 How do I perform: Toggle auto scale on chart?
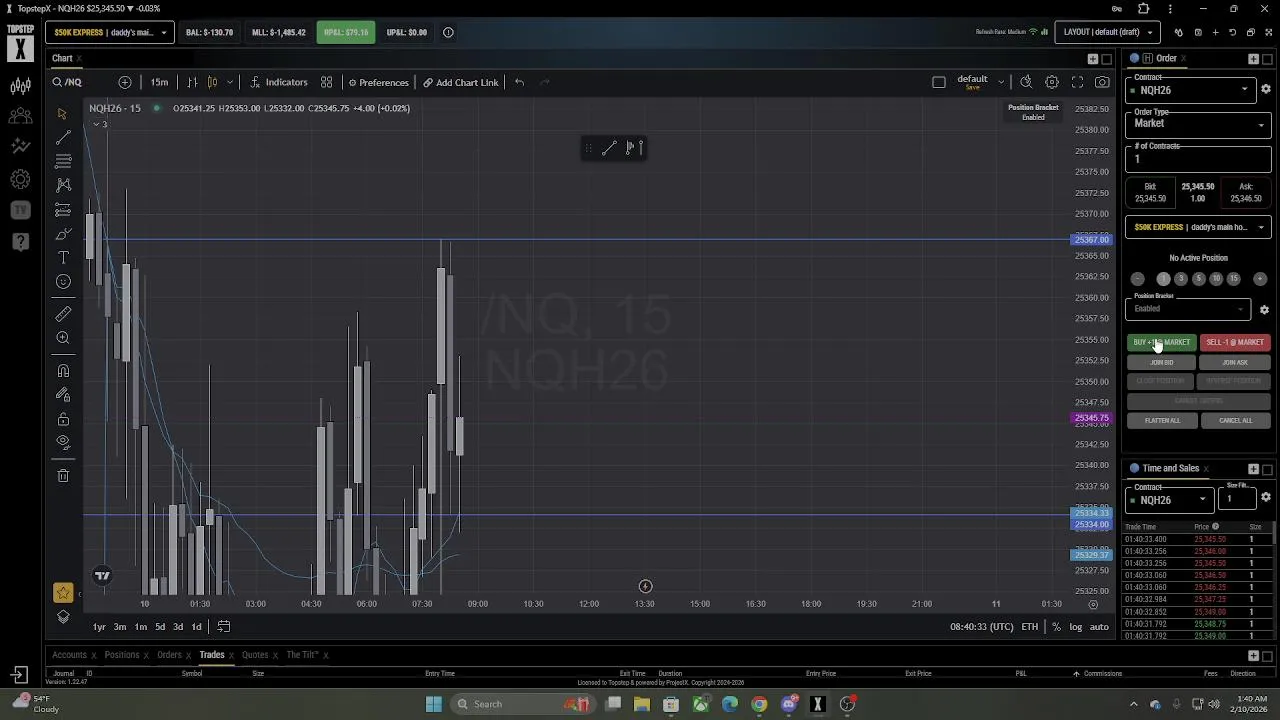coord(1099,627)
